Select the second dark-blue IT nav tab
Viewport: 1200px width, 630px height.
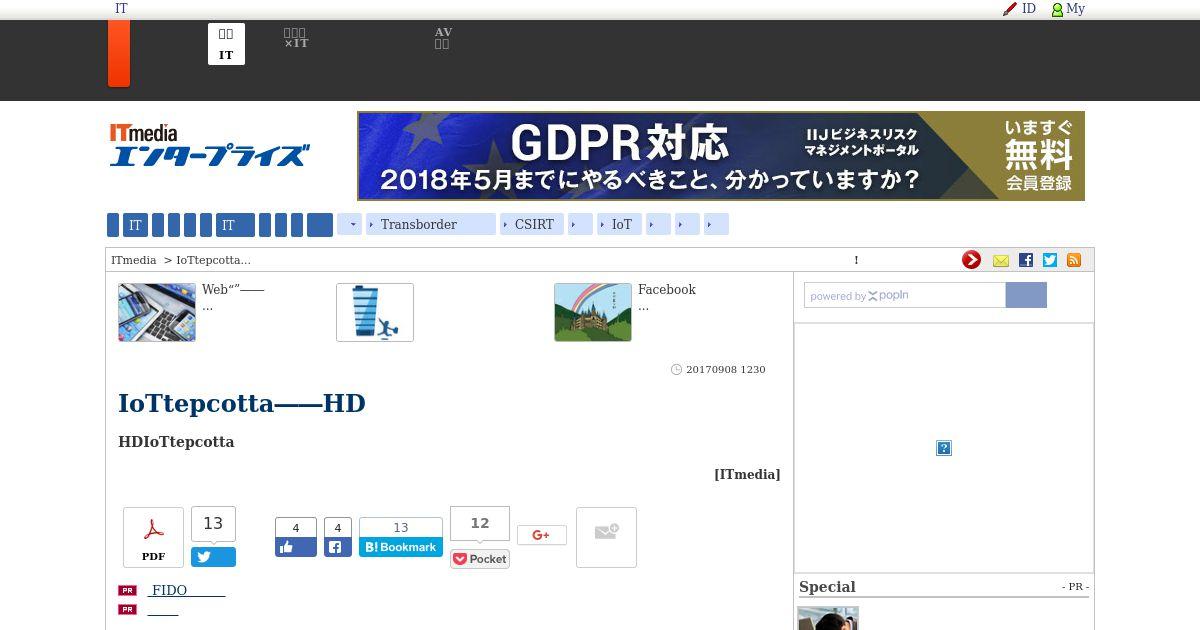click(x=235, y=225)
